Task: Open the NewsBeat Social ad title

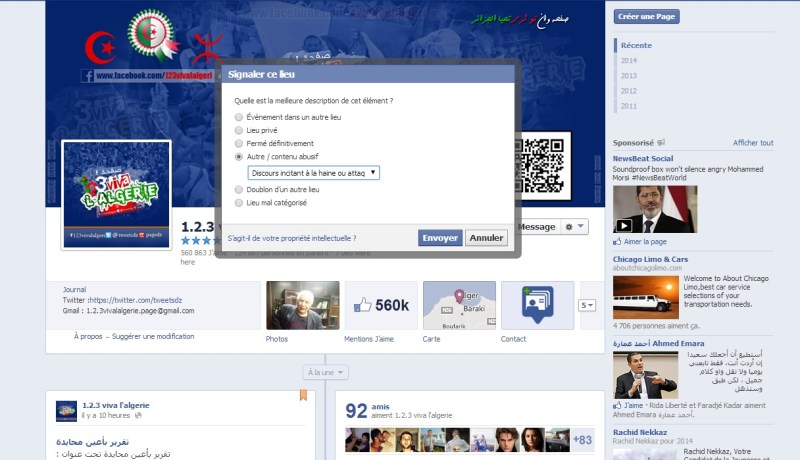Action: (x=643, y=159)
